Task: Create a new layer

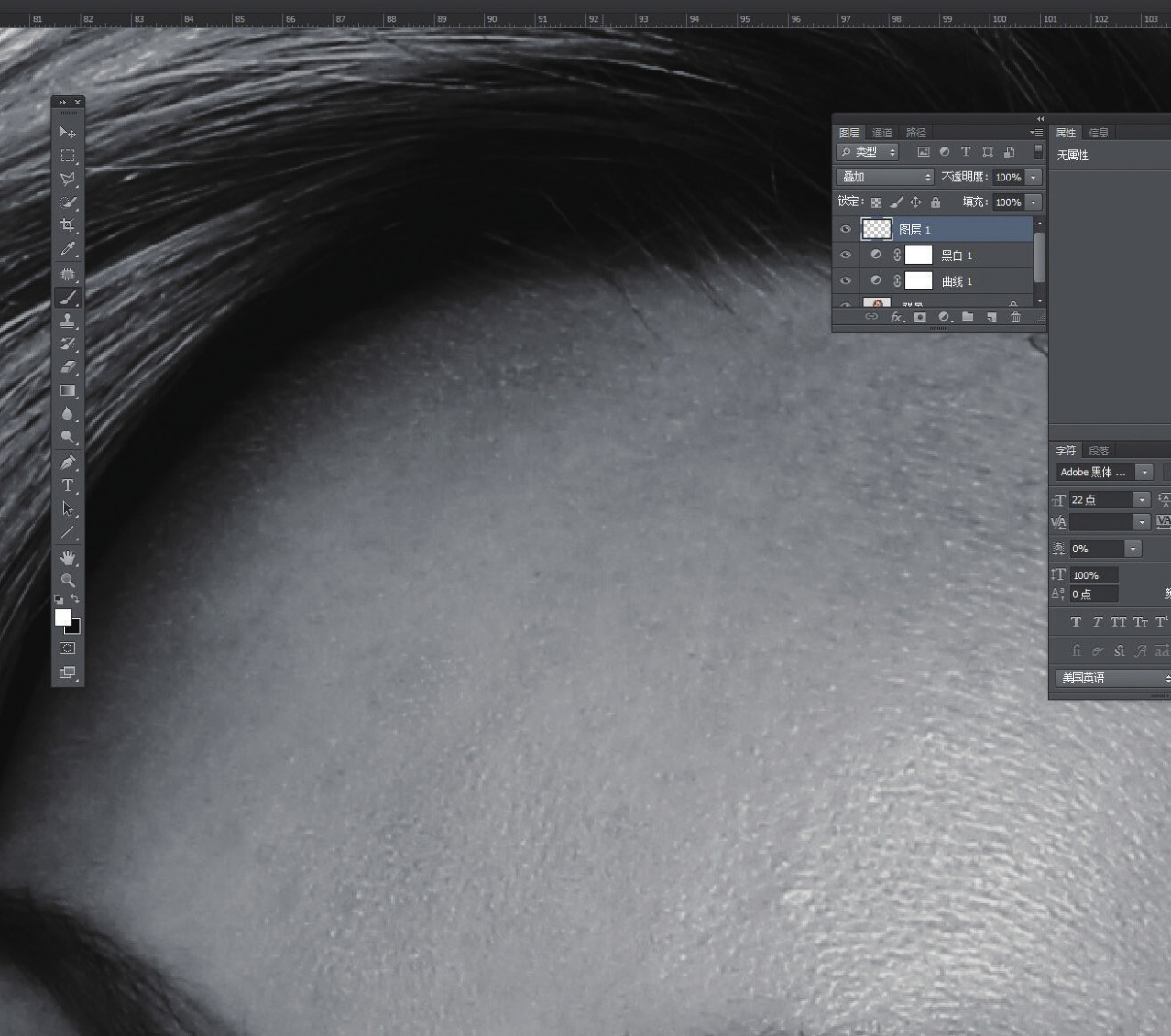Action: (991, 317)
